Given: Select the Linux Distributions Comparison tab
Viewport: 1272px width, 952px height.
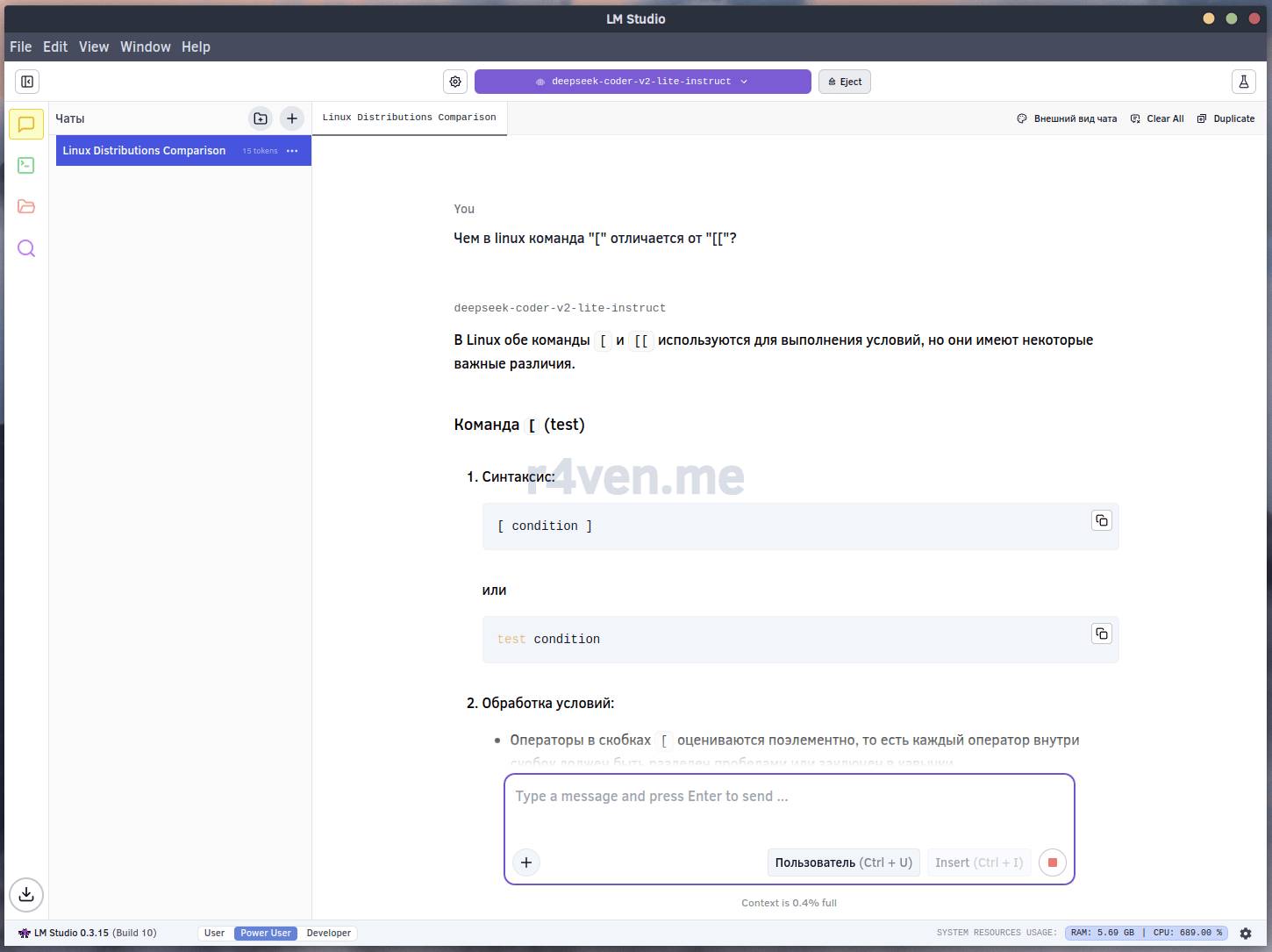Looking at the screenshot, I should pos(409,118).
